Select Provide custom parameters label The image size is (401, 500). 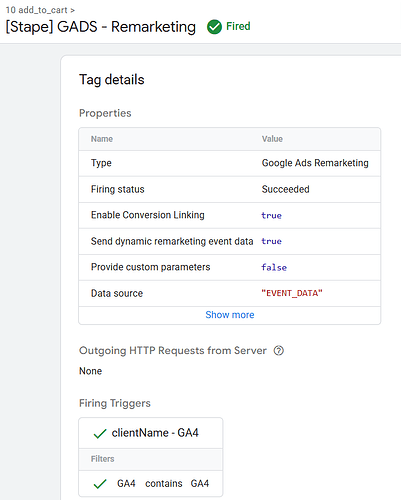[151, 267]
